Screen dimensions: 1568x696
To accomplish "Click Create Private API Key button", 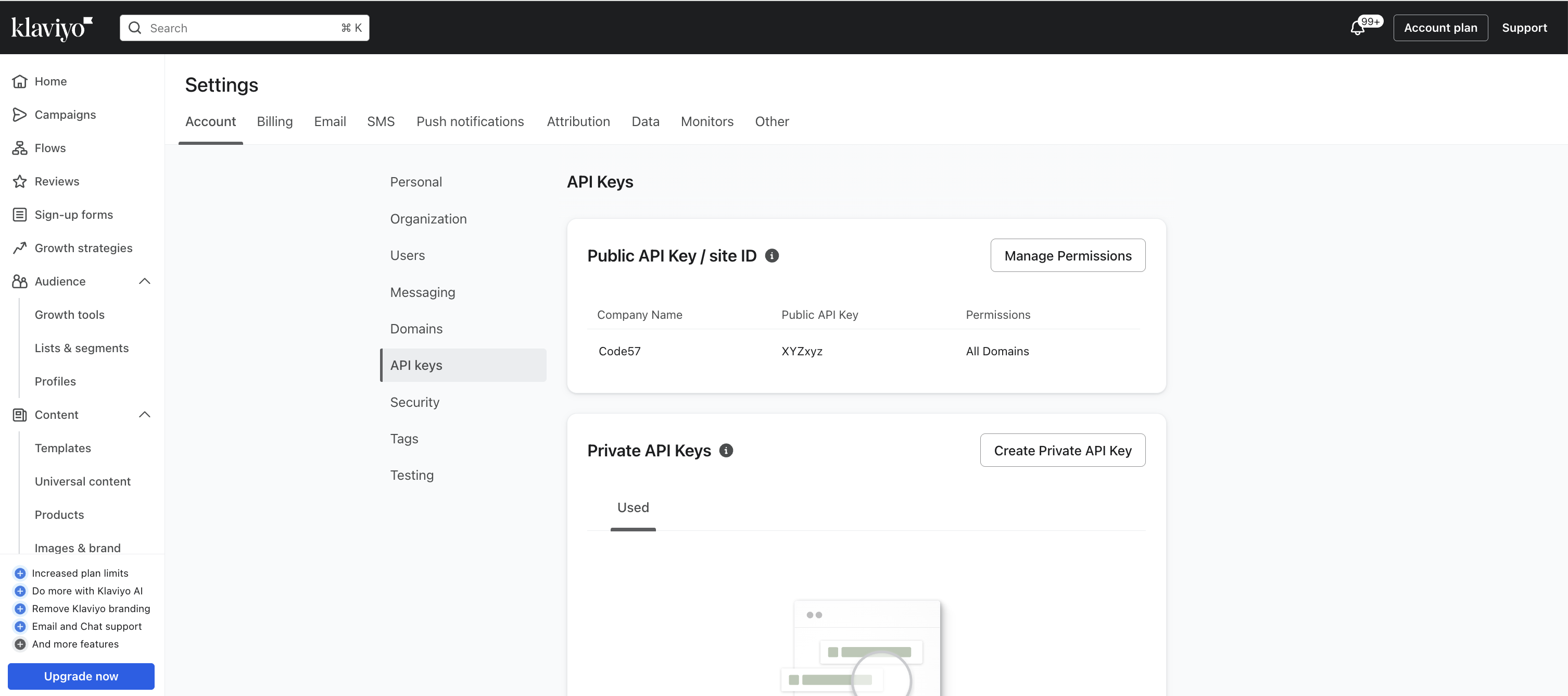I will pos(1062,451).
